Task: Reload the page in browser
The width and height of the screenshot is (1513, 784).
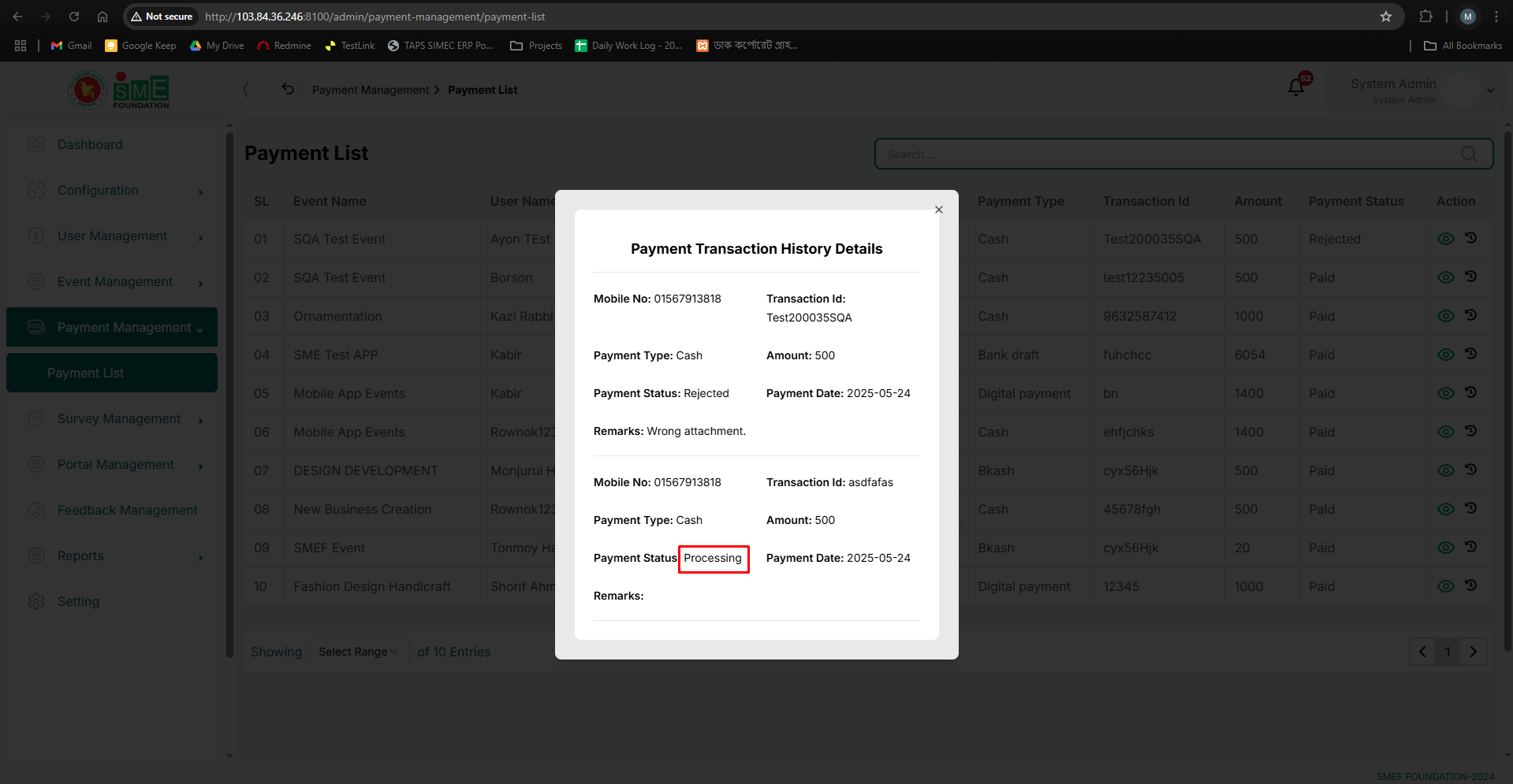Action: pyautogui.click(x=74, y=17)
